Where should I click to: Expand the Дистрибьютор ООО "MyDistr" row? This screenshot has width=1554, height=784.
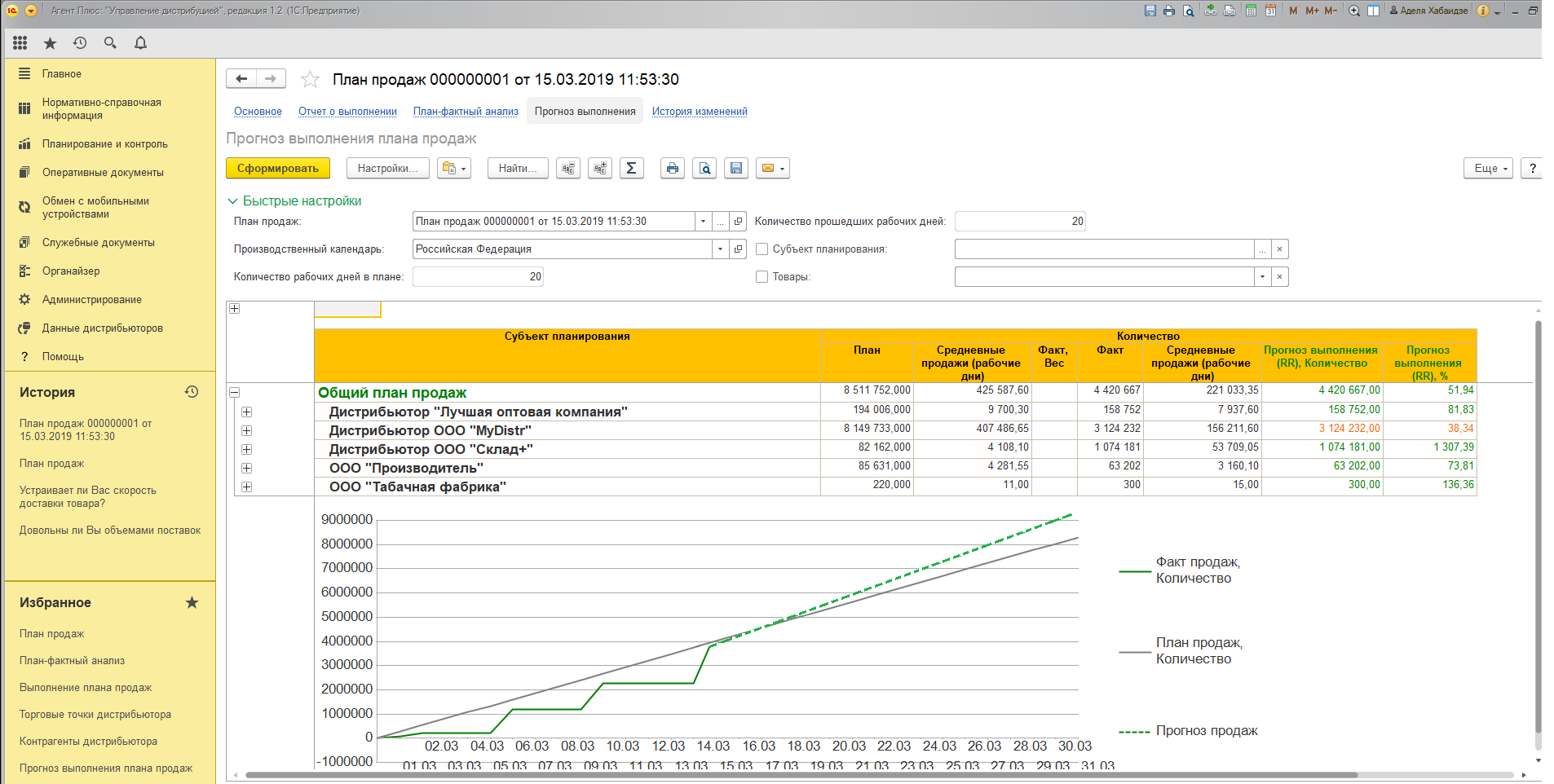pyautogui.click(x=246, y=430)
